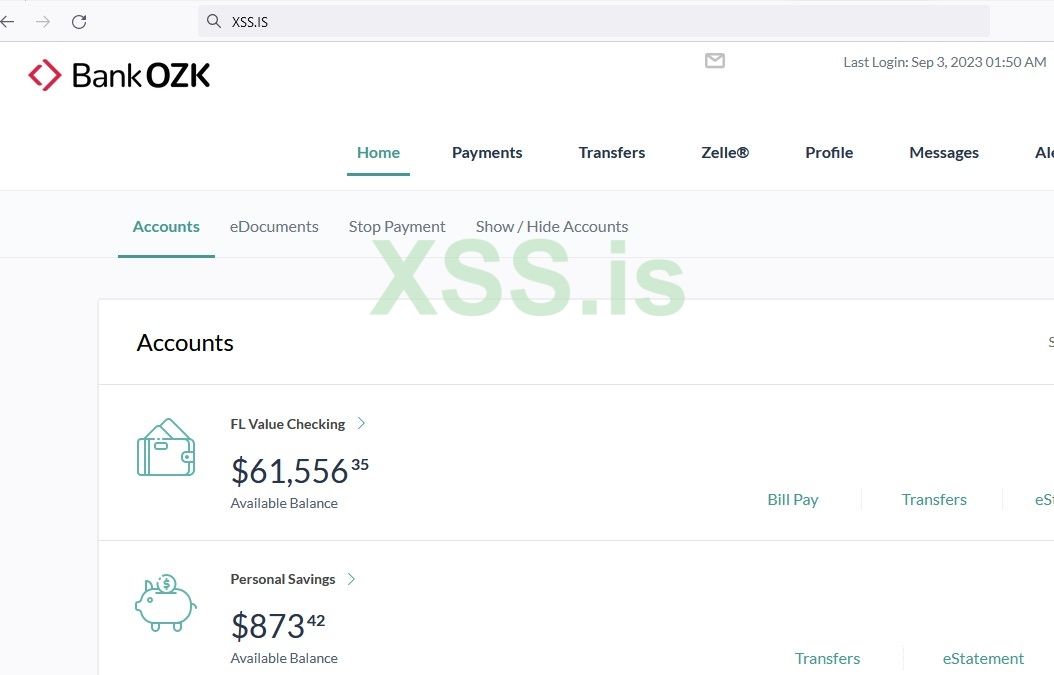Click the search icon in address bar
The height and width of the screenshot is (675, 1054).
point(214,21)
